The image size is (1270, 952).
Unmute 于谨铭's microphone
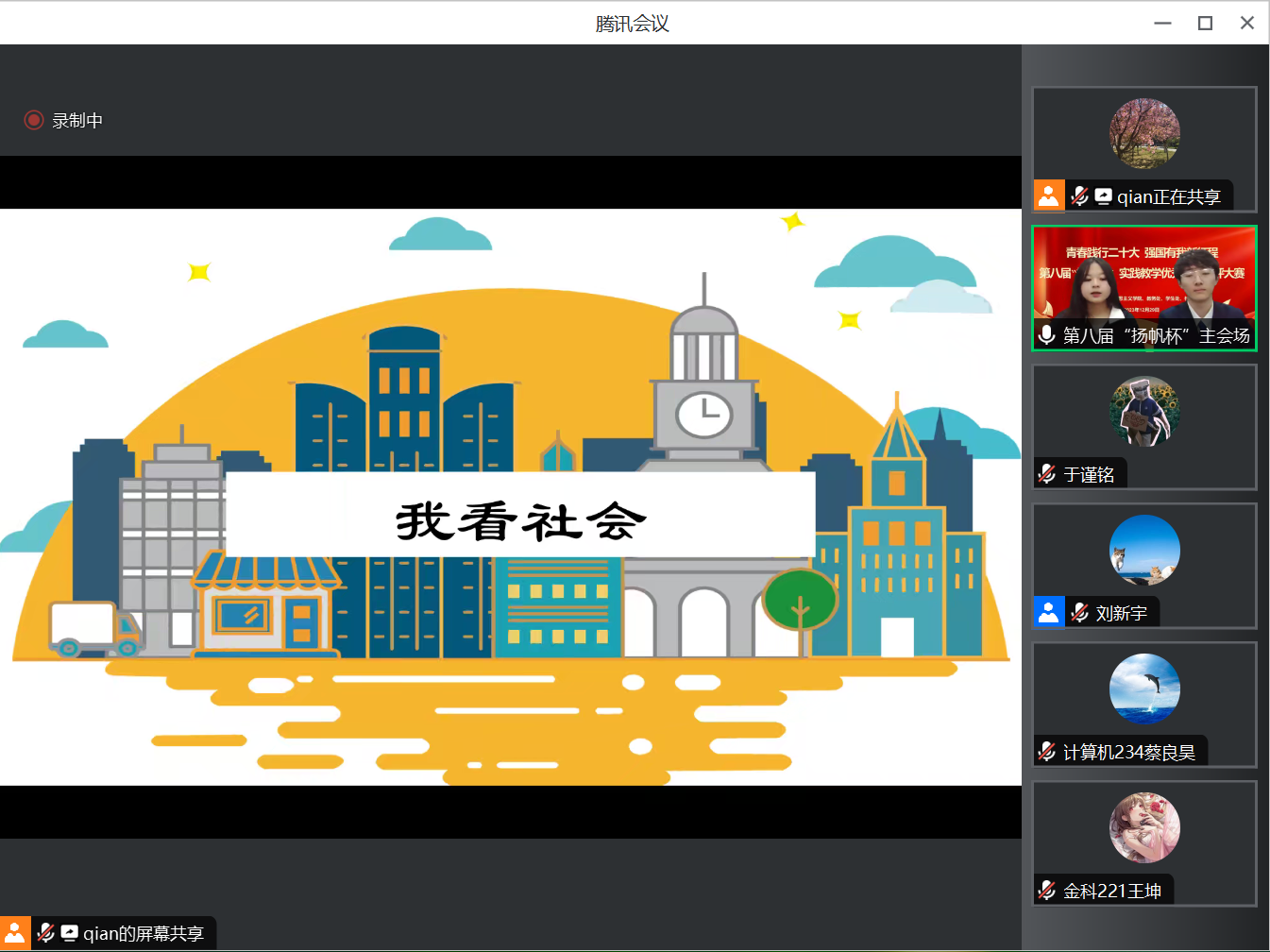pyautogui.click(x=1046, y=473)
